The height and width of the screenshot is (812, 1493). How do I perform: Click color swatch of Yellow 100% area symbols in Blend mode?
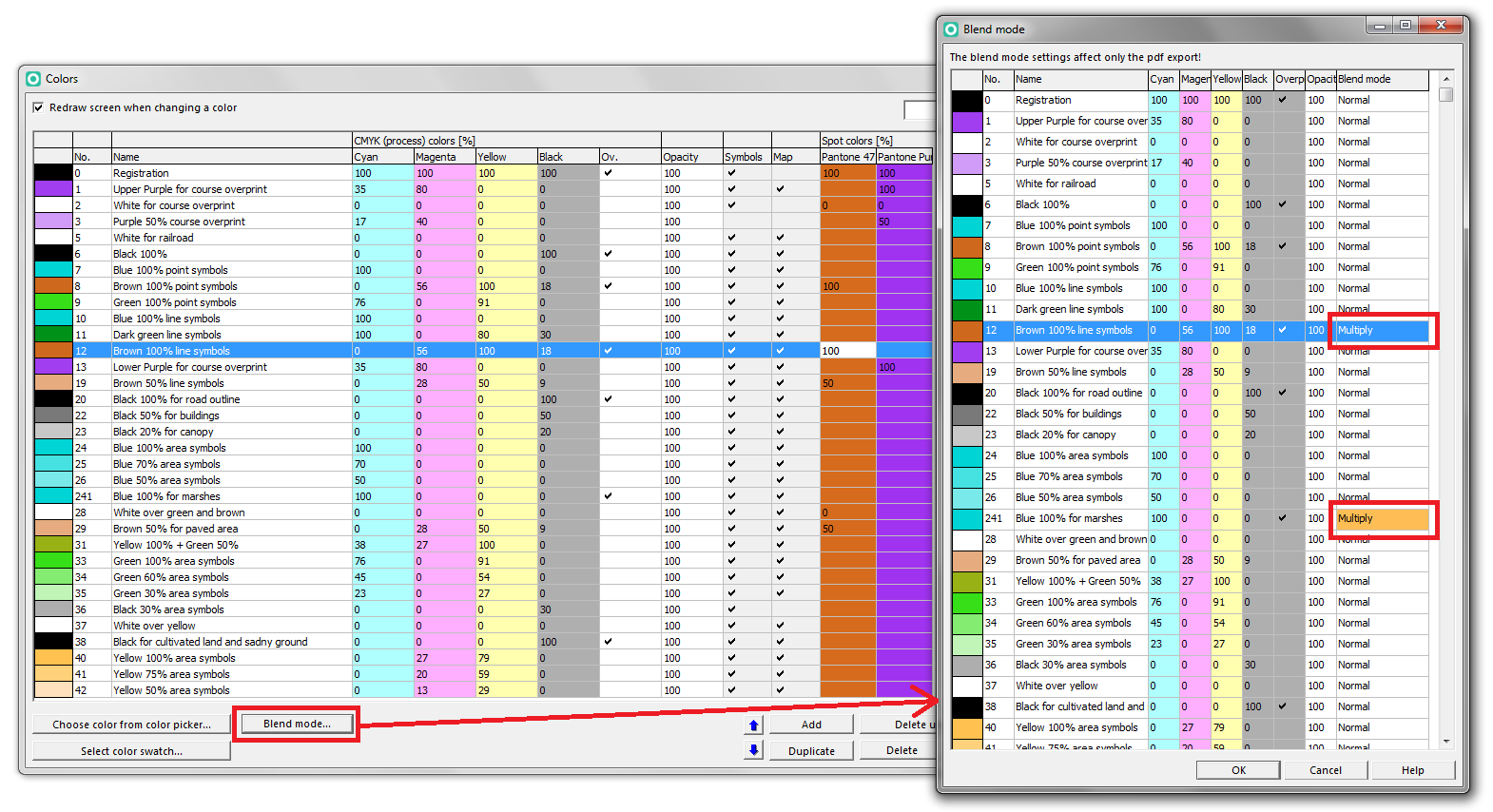967,727
